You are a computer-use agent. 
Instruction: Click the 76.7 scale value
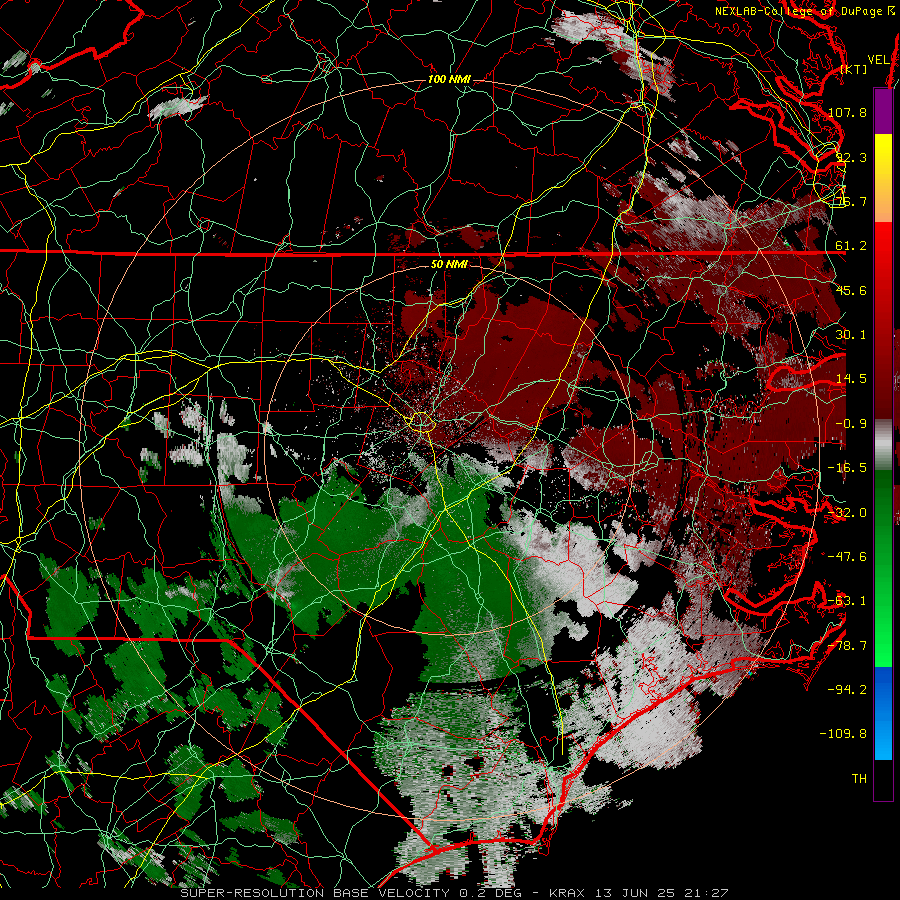tap(851, 201)
